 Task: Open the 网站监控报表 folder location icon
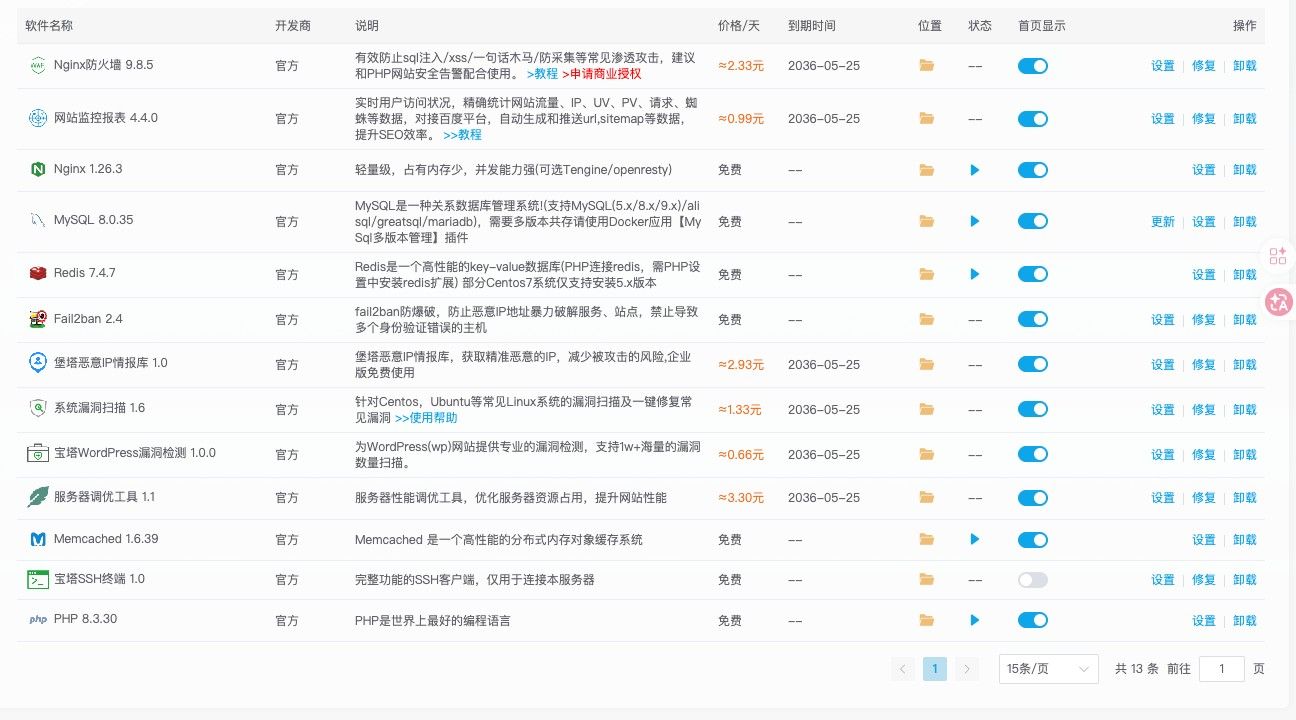click(927, 118)
